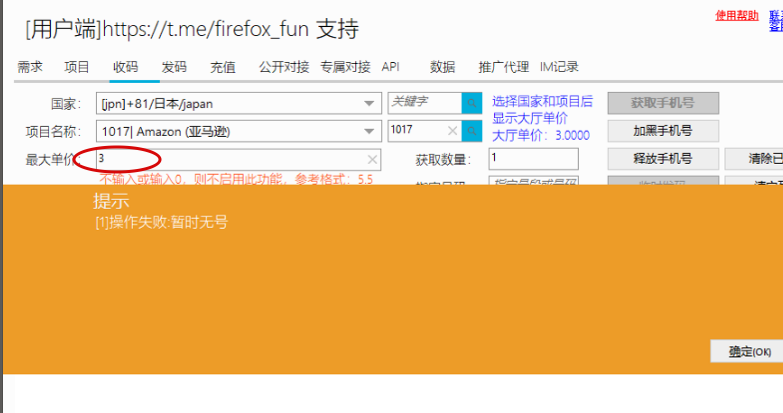Open the 项目 tab
783x413 pixels.
coord(76,67)
